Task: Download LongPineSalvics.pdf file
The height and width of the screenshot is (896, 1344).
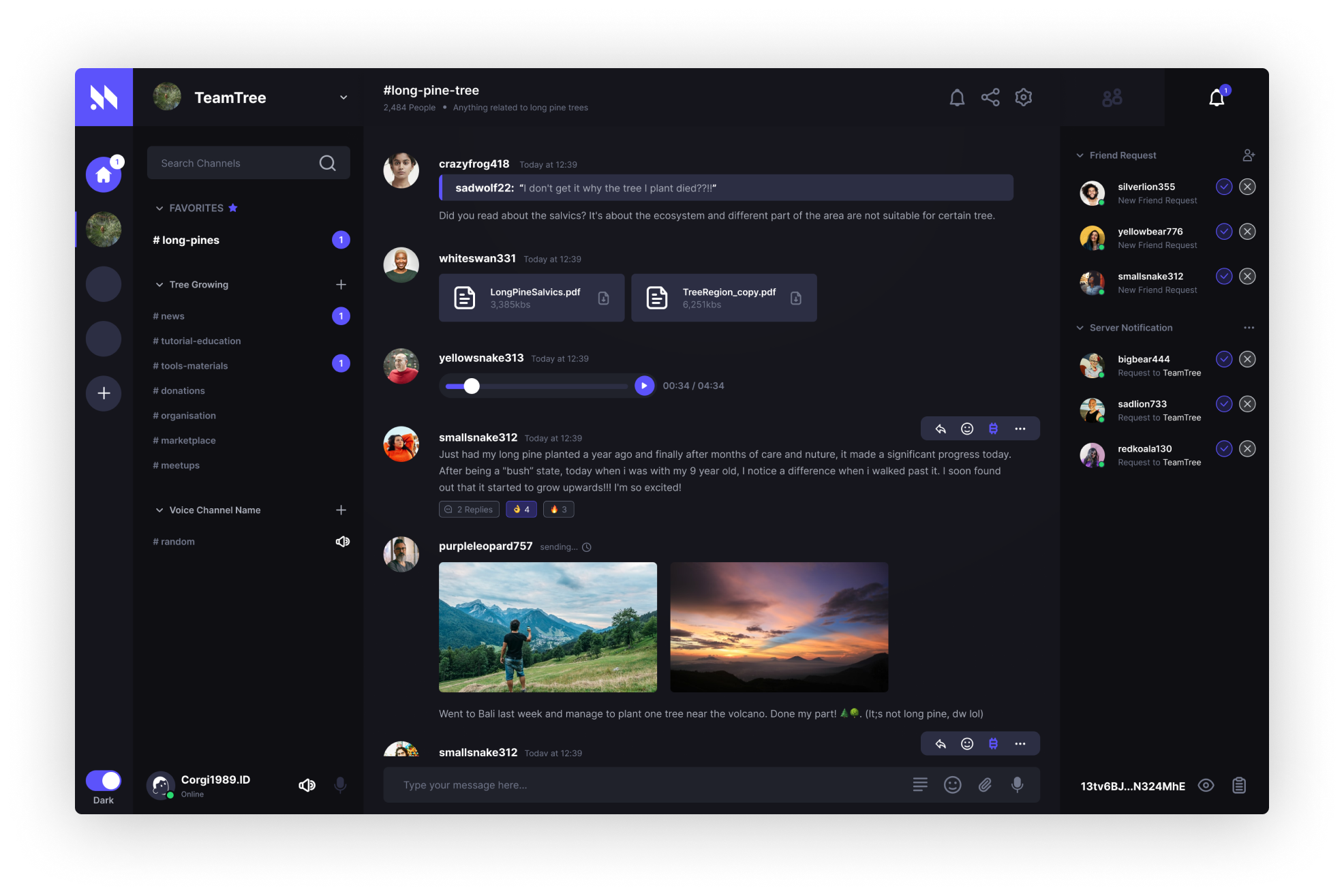Action: (603, 298)
